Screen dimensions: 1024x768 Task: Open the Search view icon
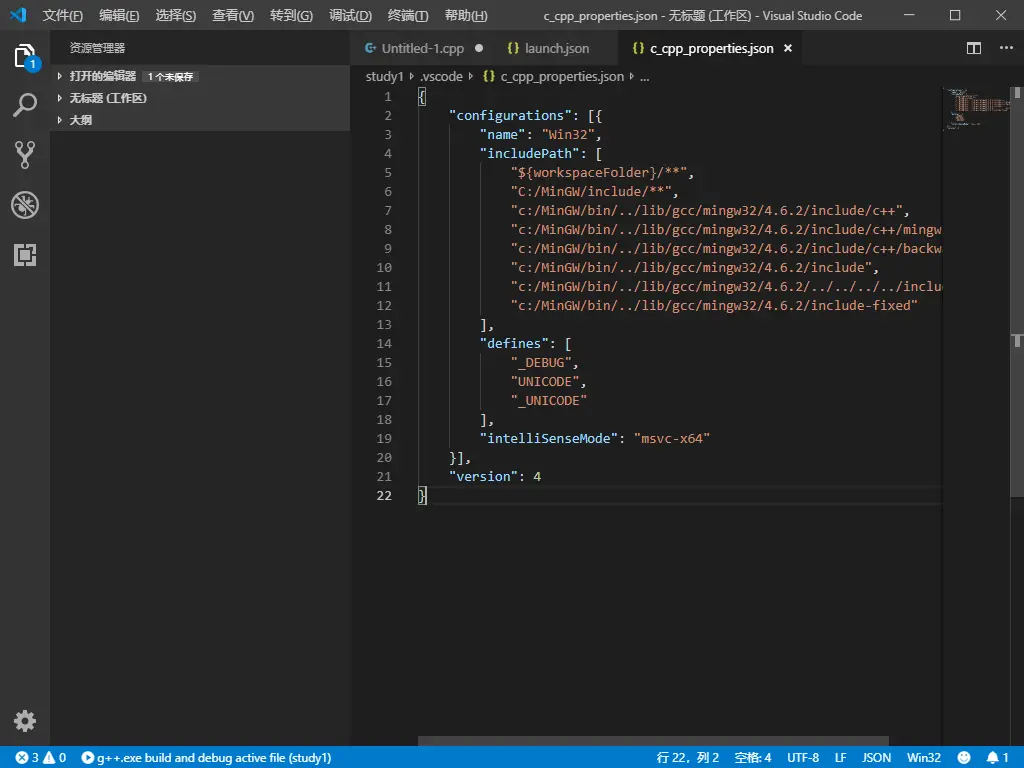pyautogui.click(x=25, y=104)
